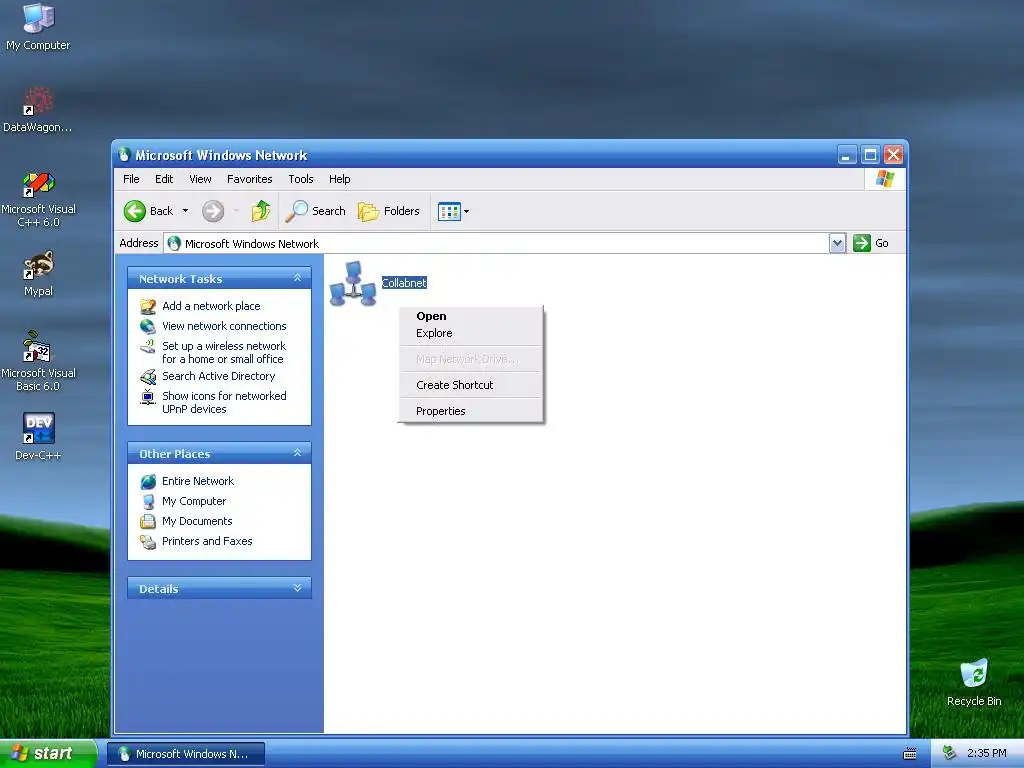Click the Entire Network globe icon
Viewport: 1024px width, 768px height.
coord(148,482)
